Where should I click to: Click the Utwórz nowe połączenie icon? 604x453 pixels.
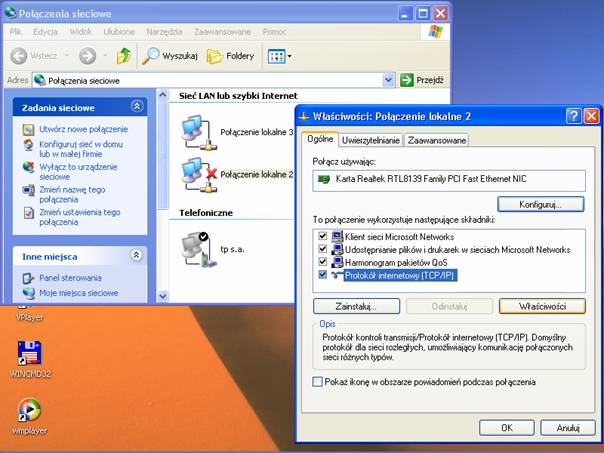pos(29,130)
